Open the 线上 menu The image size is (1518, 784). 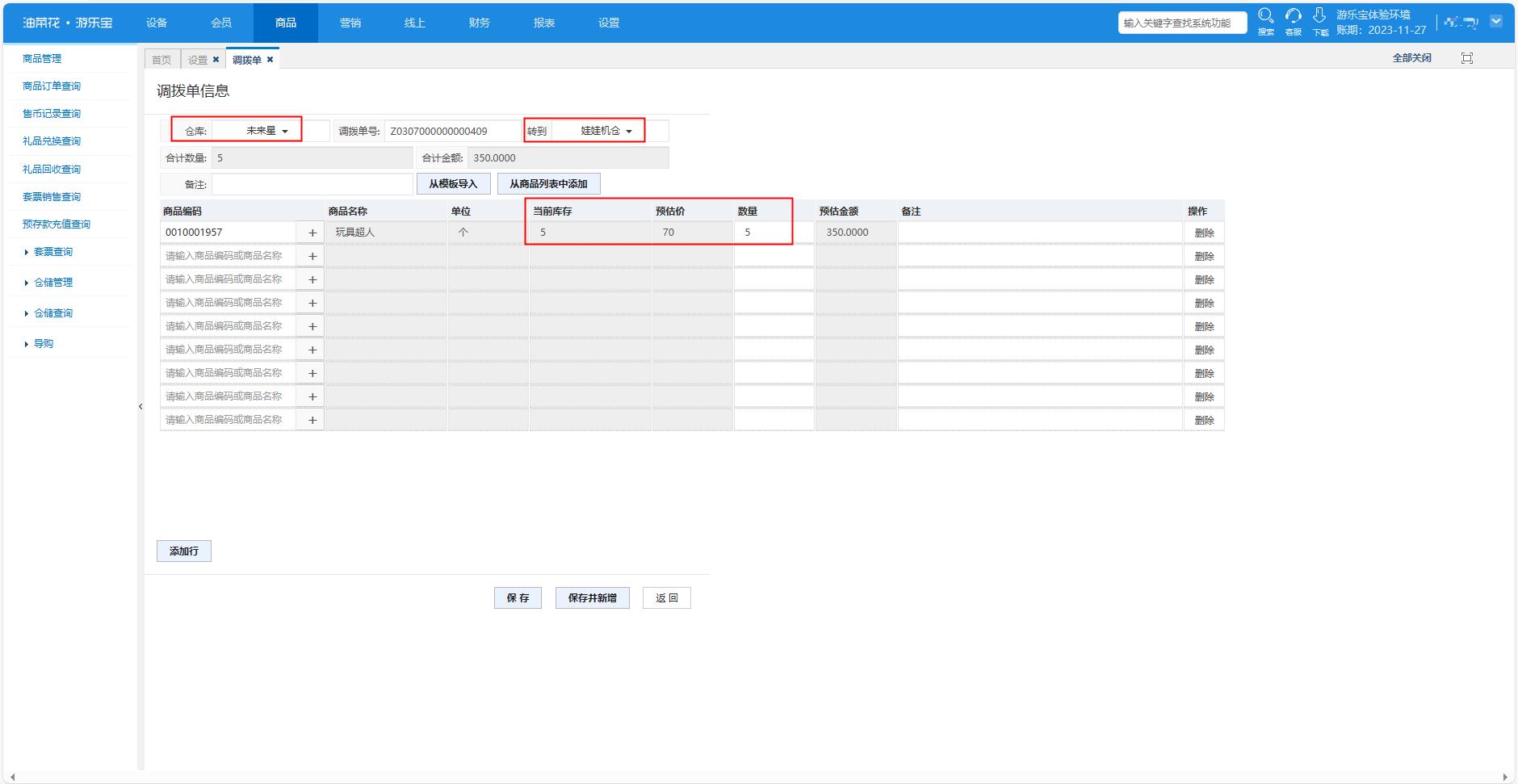coord(415,23)
